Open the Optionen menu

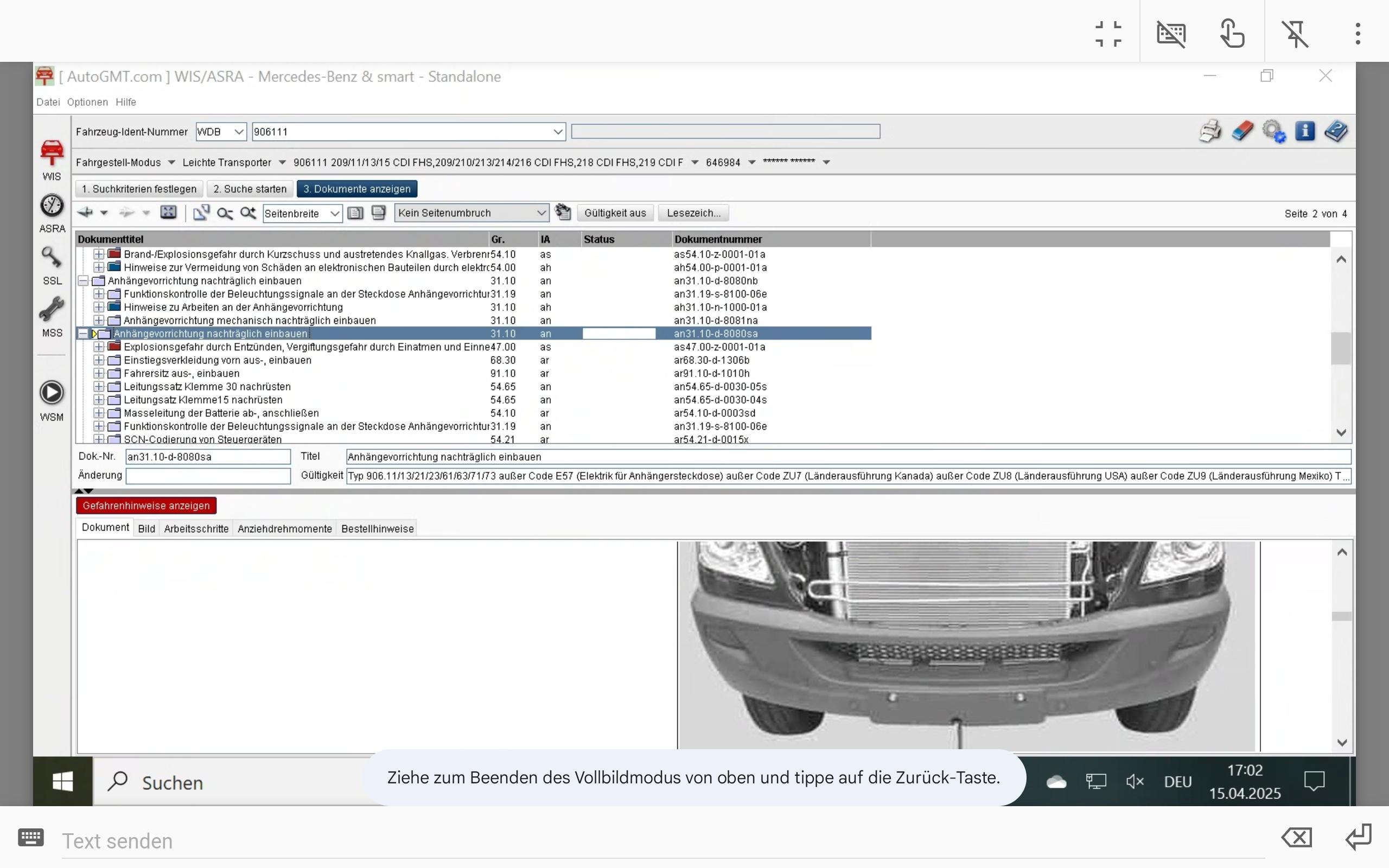coord(87,102)
